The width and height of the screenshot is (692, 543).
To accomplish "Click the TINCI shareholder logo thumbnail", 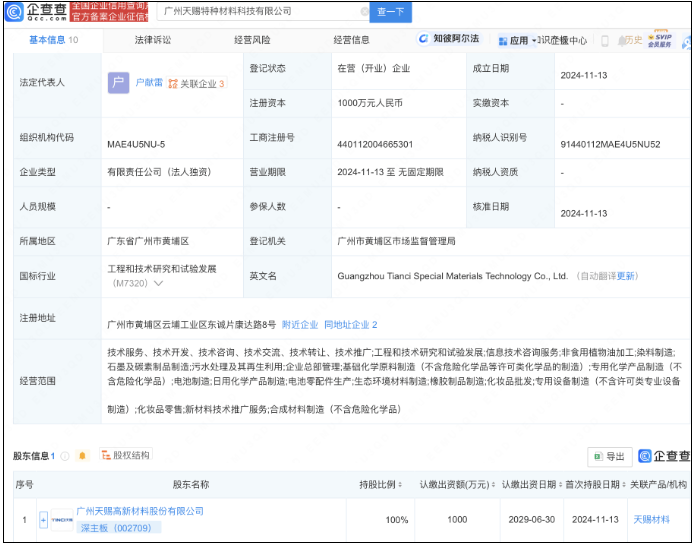I will click(x=60, y=520).
